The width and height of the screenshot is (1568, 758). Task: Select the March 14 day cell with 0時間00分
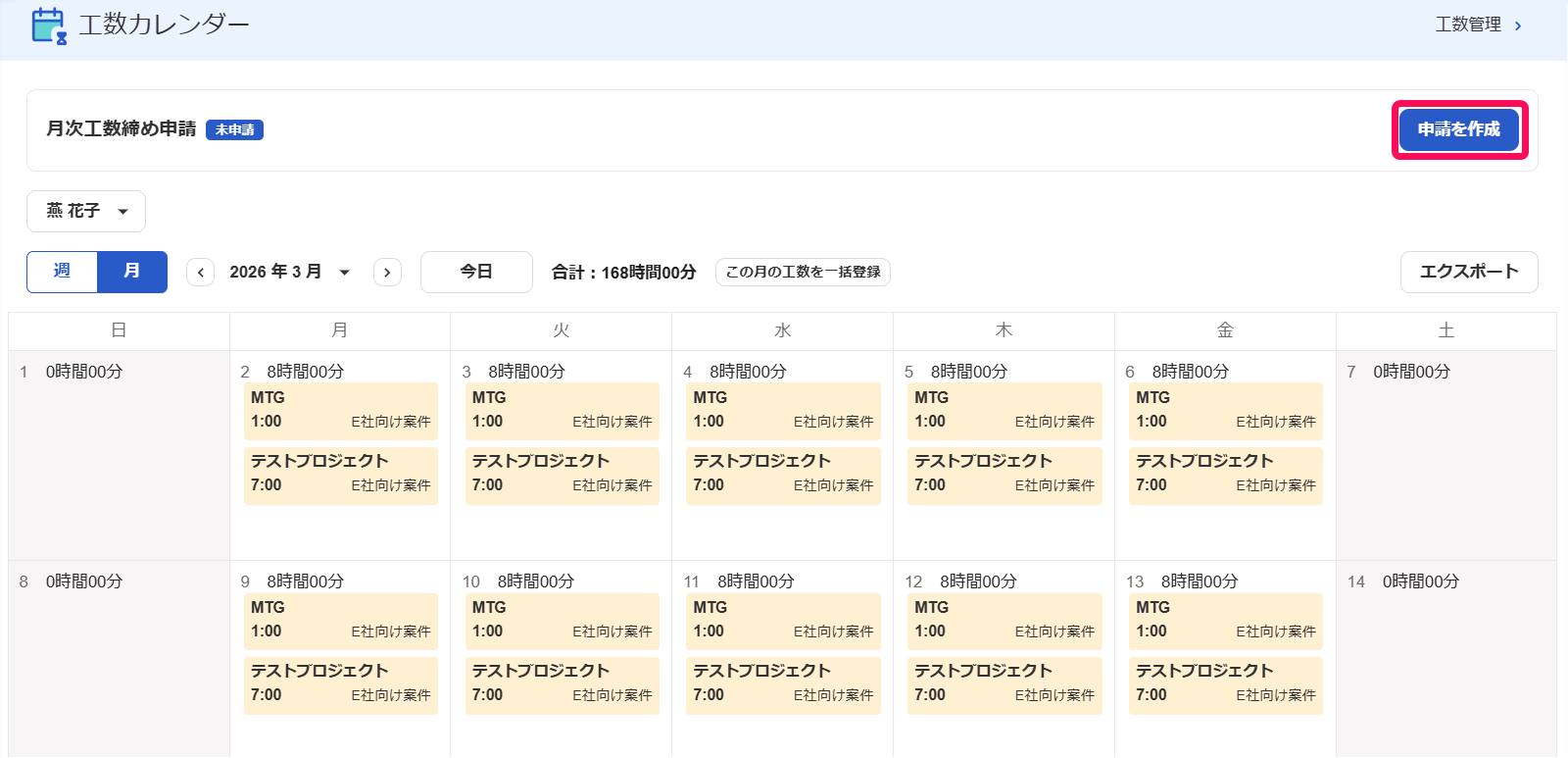1446,659
